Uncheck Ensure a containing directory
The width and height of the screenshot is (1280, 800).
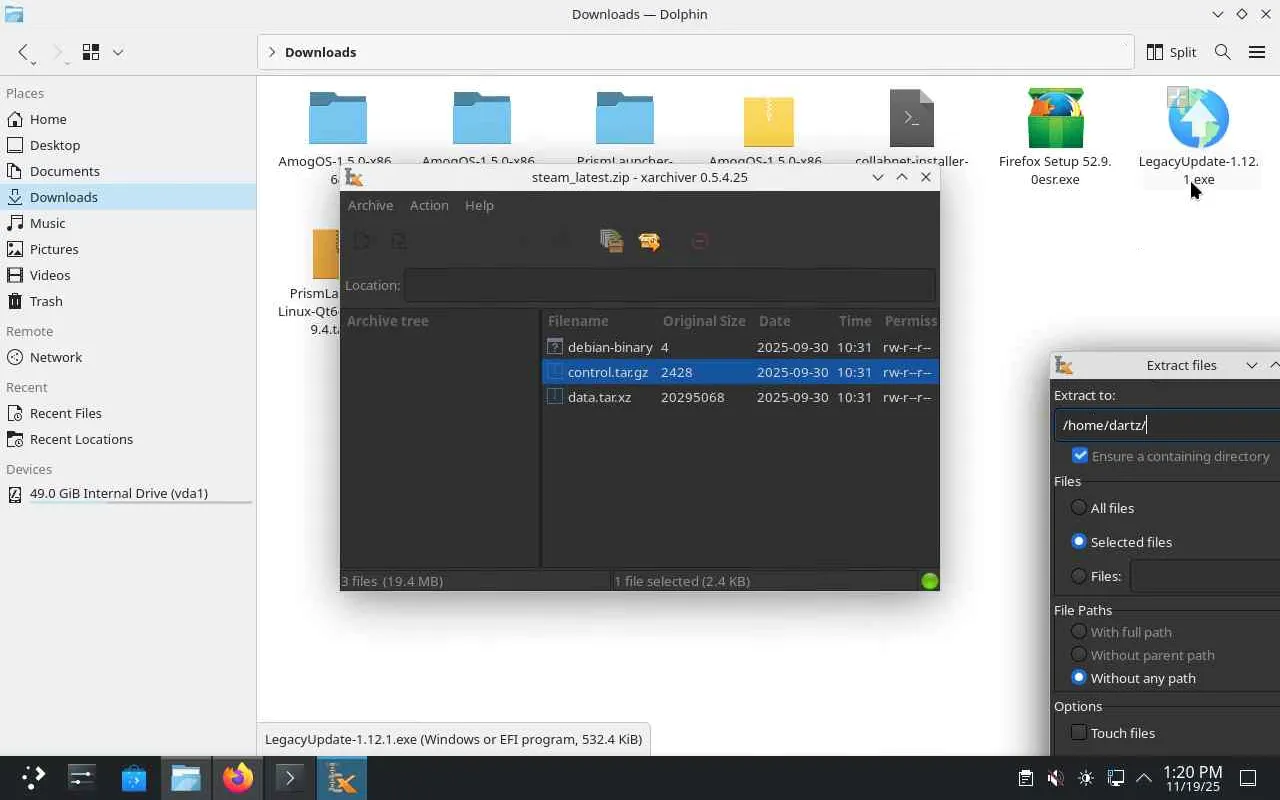click(1080, 456)
